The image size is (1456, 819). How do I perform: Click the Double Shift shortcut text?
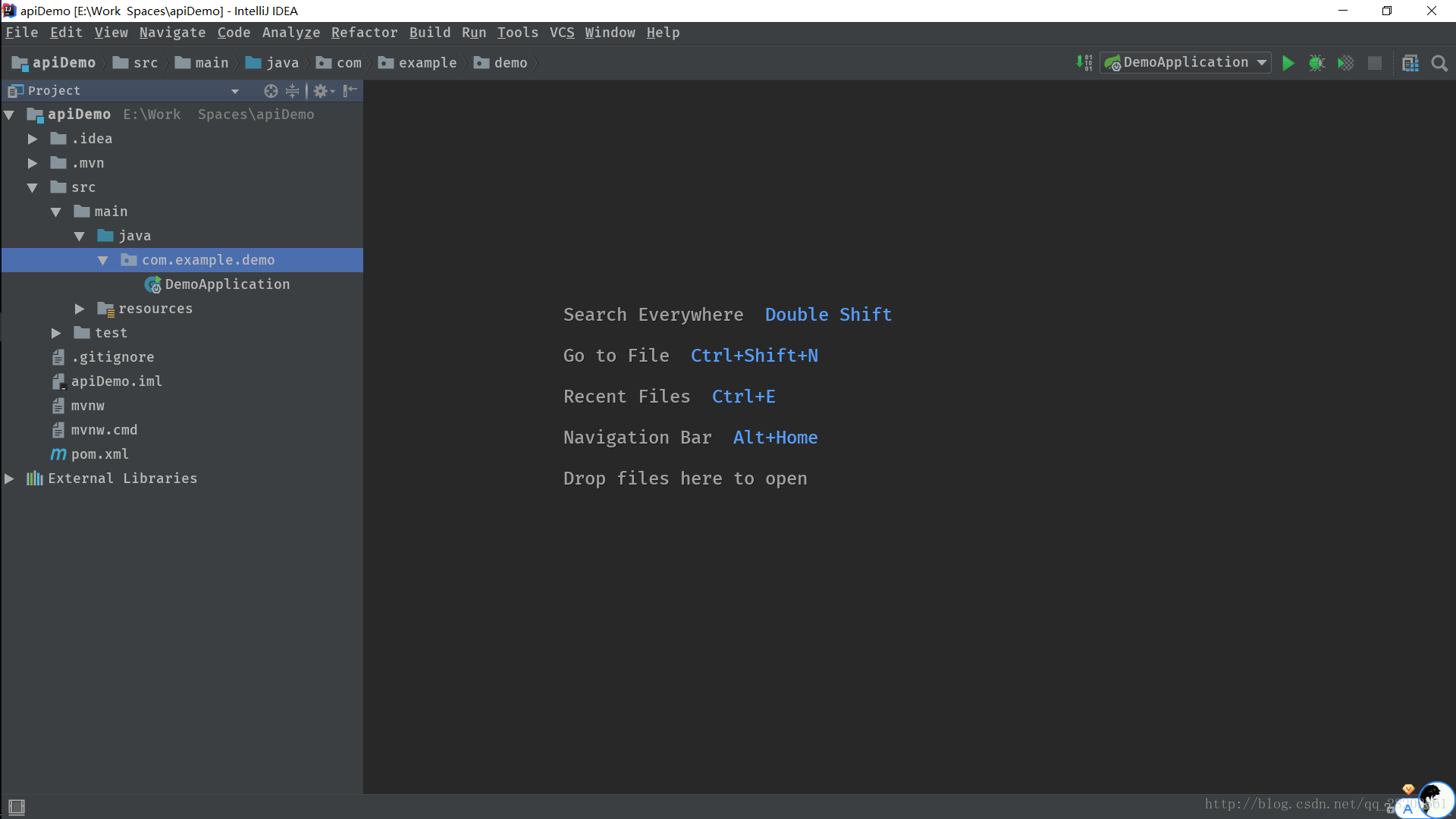[x=828, y=315]
